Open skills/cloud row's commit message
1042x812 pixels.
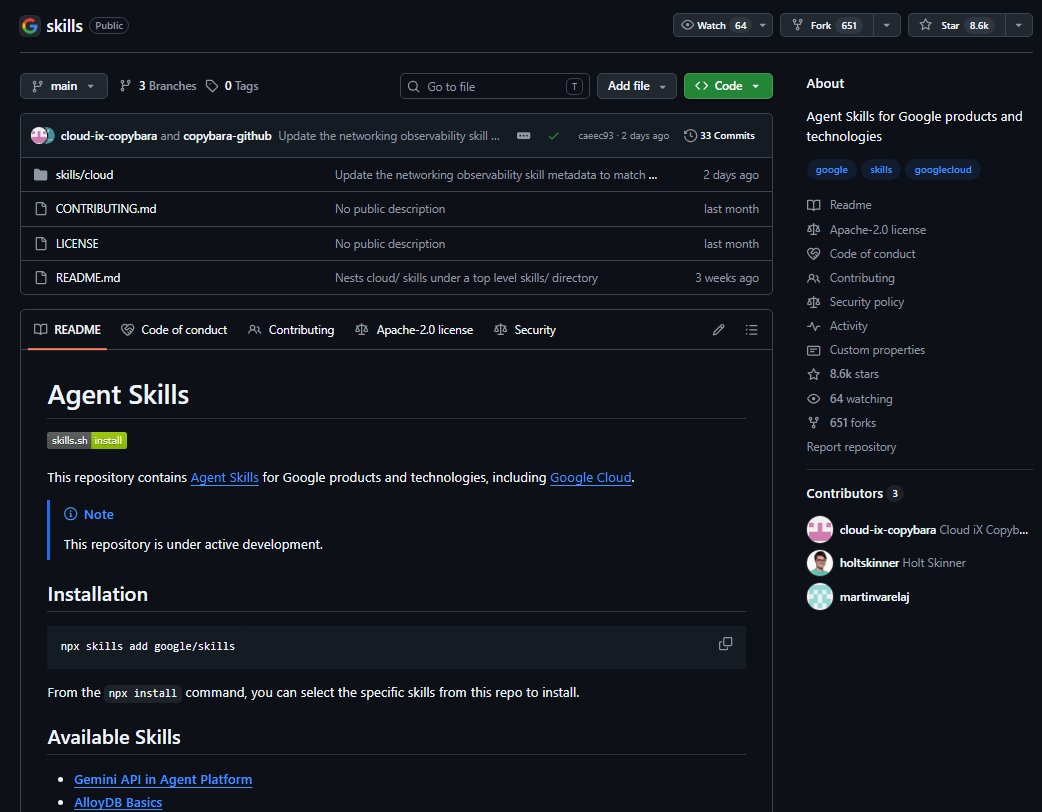click(x=496, y=175)
